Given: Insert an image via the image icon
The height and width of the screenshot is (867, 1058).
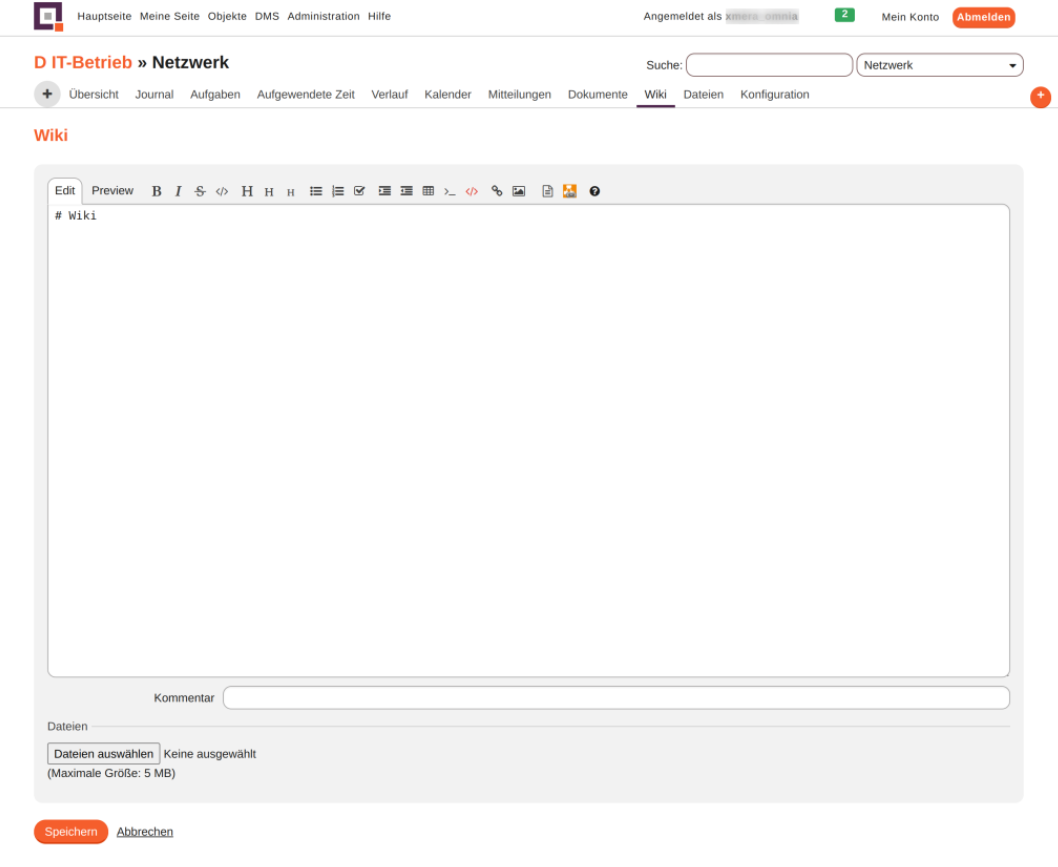Looking at the screenshot, I should coord(517,191).
